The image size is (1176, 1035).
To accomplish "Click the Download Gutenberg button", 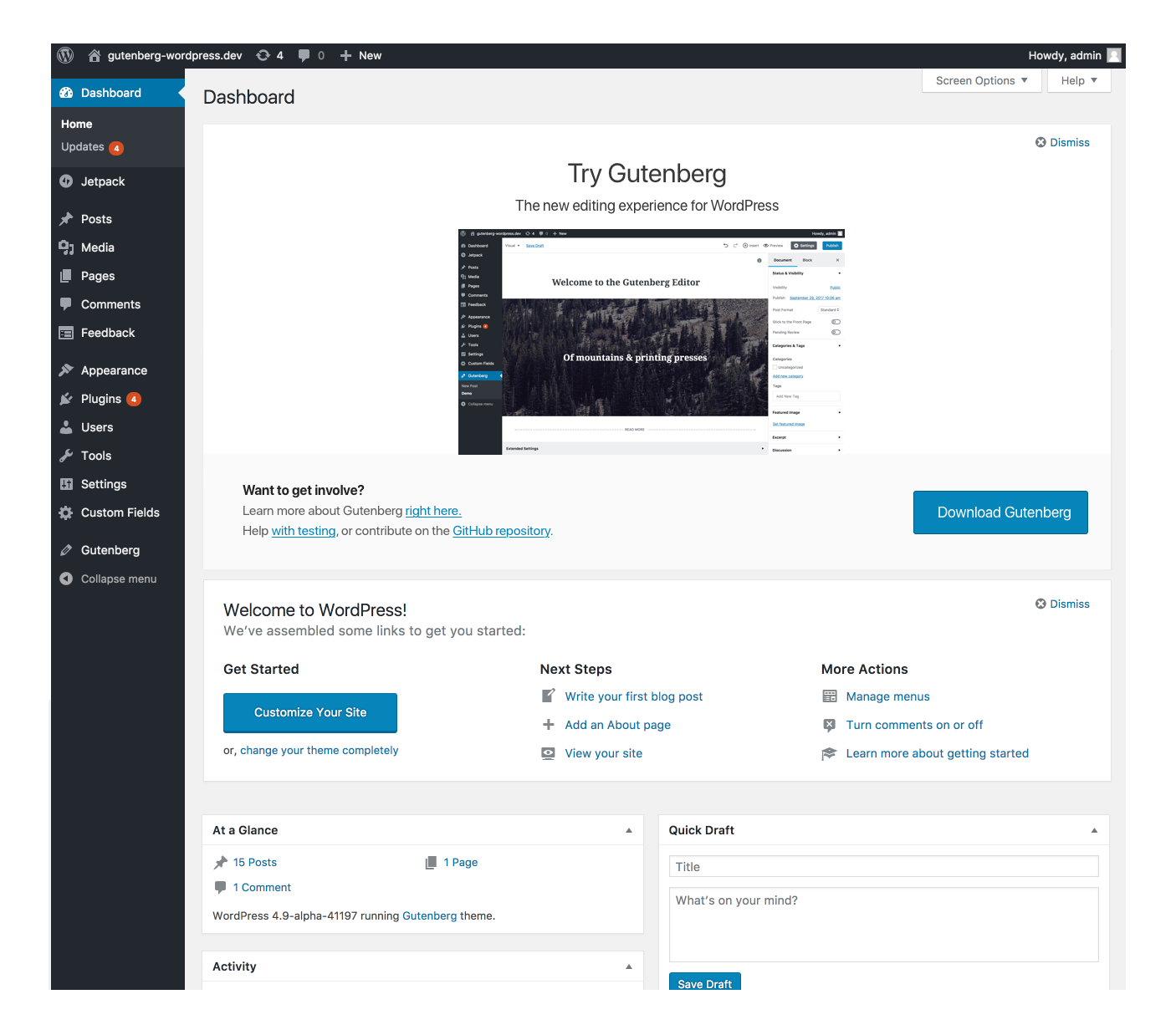I will (x=1000, y=512).
